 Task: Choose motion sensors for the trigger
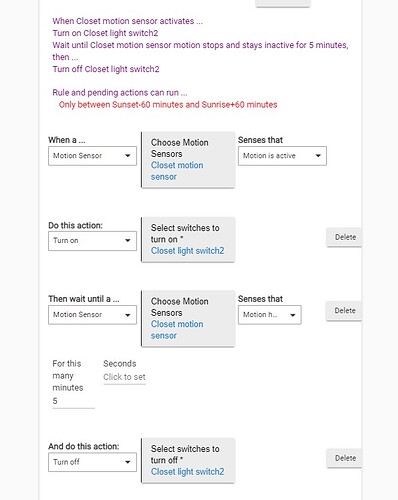[x=188, y=160]
